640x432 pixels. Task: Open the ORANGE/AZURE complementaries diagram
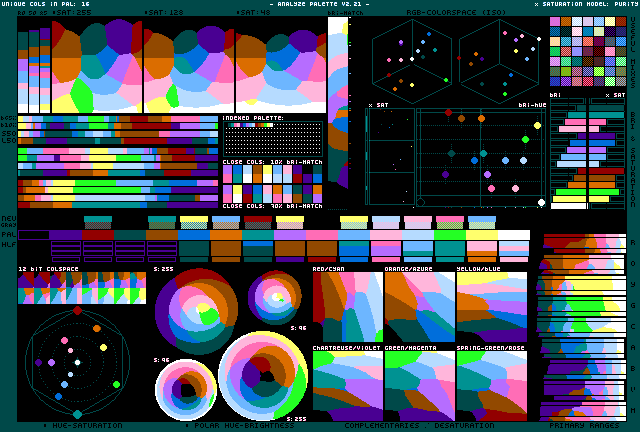coord(420,307)
